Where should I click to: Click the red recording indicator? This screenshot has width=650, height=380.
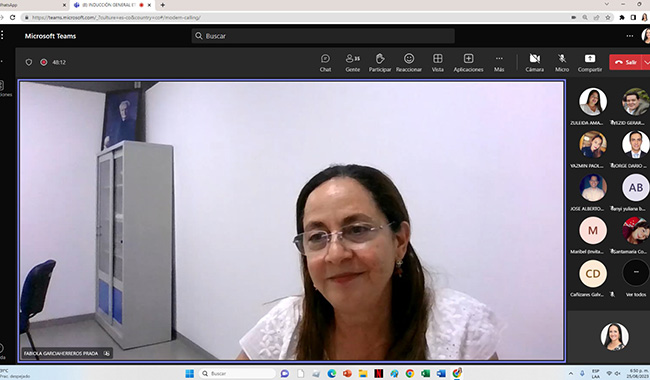pyautogui.click(x=44, y=62)
